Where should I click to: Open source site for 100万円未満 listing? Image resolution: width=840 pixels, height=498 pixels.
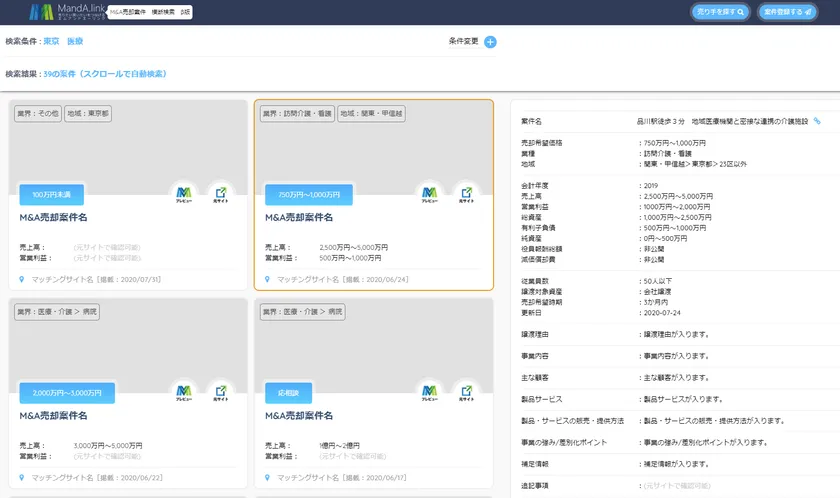220,194
